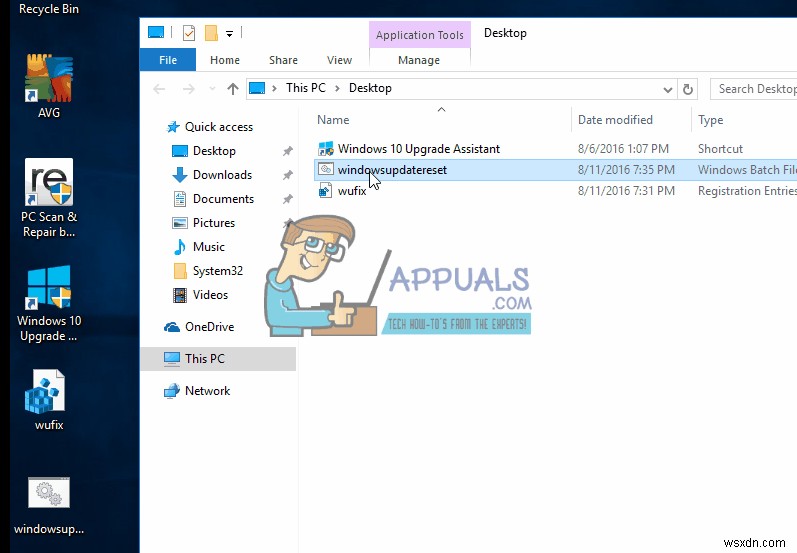This screenshot has height=553, width=797.
Task: Sort files by Name column header
Action: coord(333,120)
